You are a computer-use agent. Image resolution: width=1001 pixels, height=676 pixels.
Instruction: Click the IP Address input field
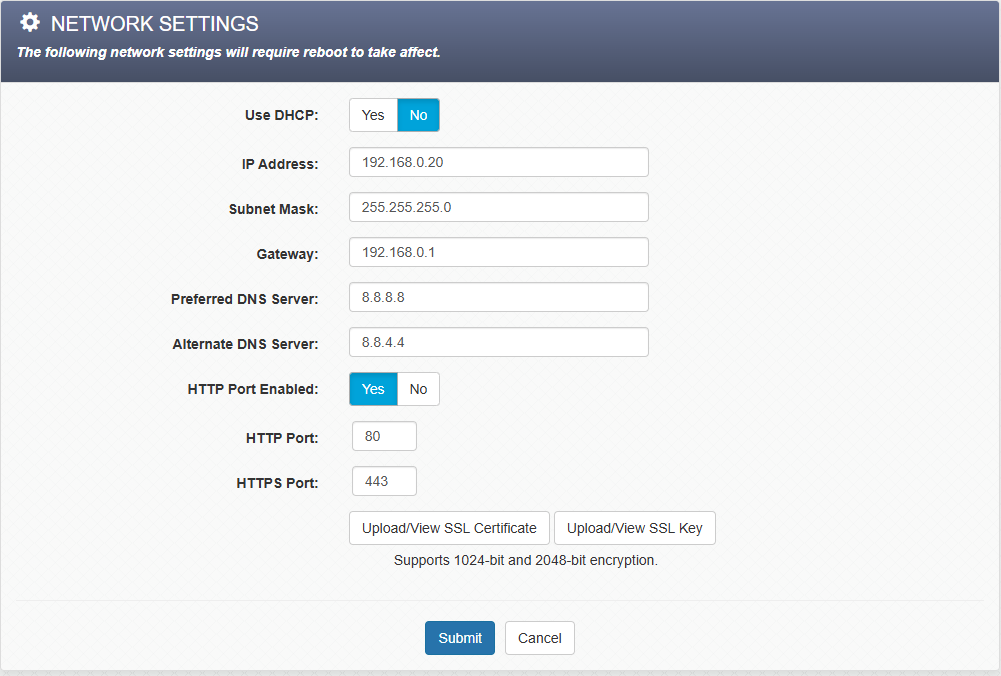point(498,162)
